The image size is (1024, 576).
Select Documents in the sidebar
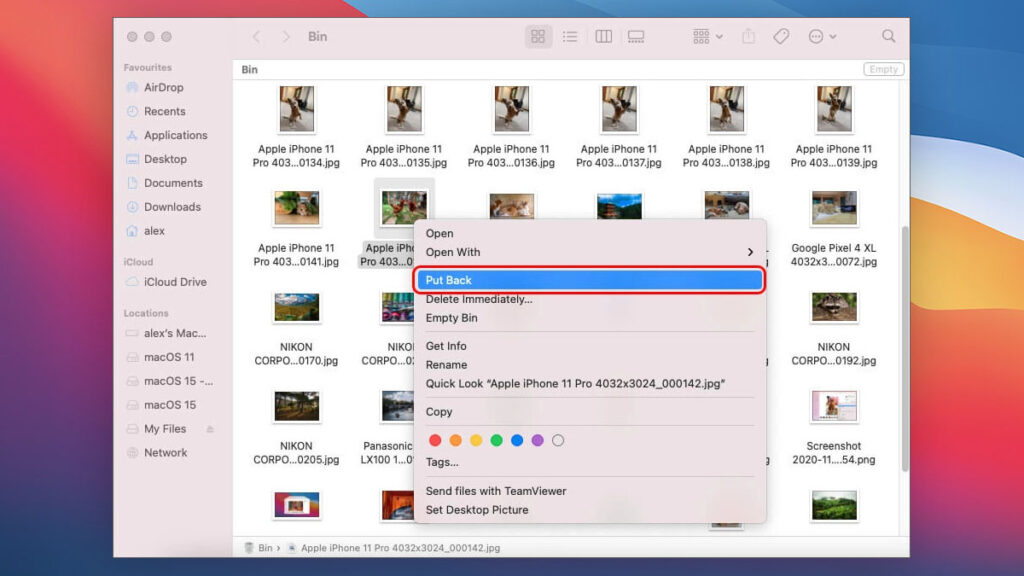pos(171,183)
